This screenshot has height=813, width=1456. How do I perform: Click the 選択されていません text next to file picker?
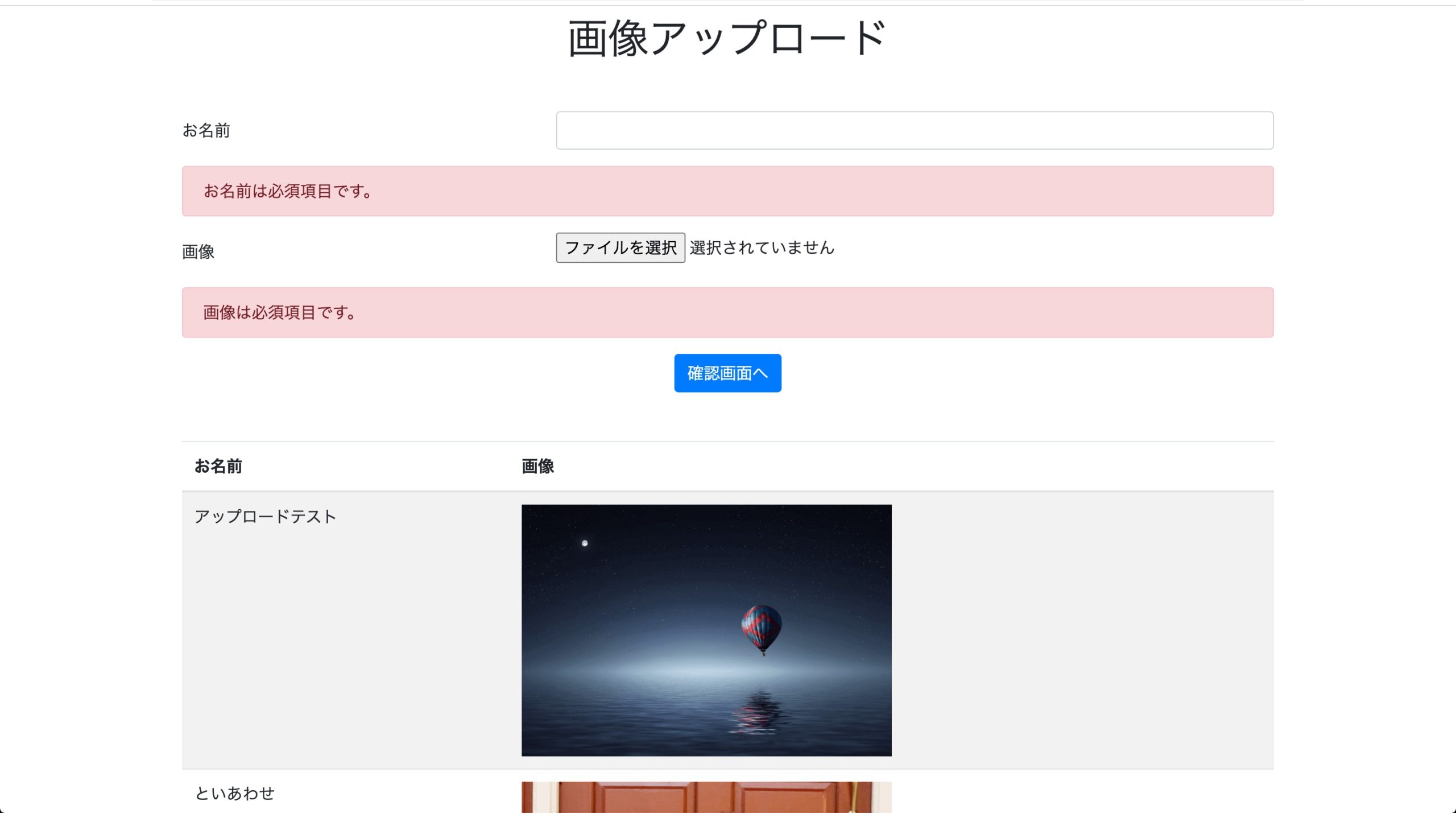[761, 247]
